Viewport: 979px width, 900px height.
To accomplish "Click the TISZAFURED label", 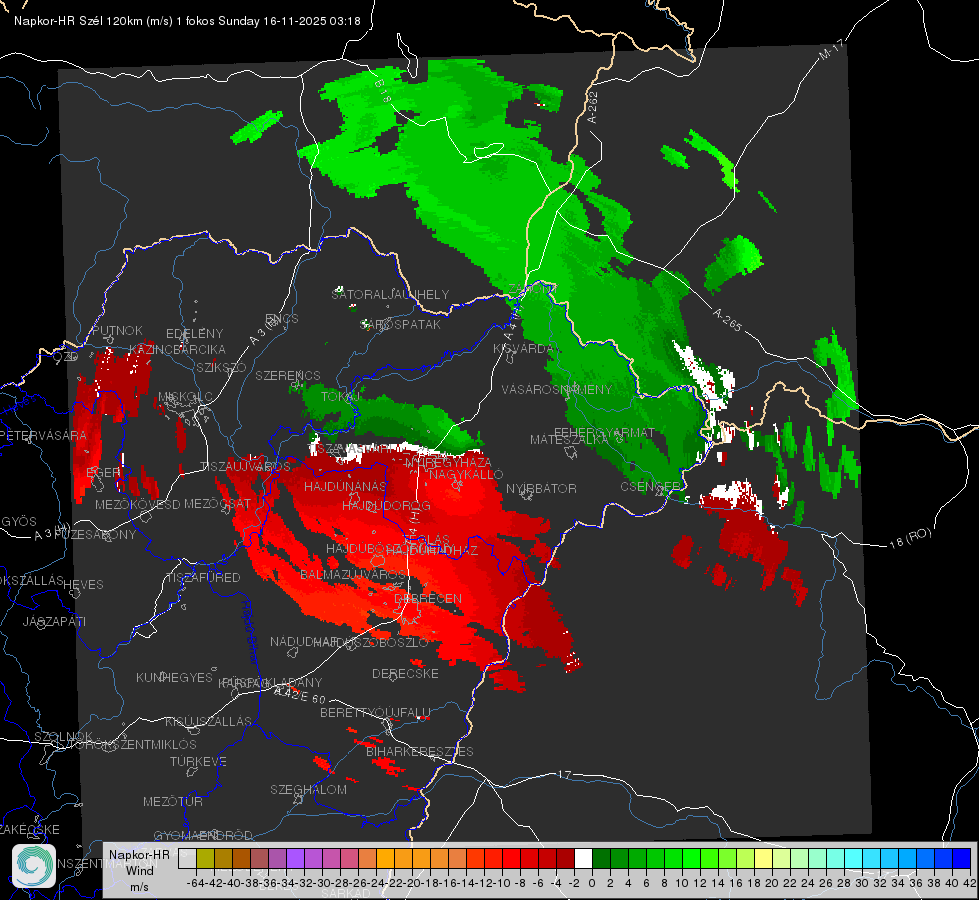I will pyautogui.click(x=203, y=578).
